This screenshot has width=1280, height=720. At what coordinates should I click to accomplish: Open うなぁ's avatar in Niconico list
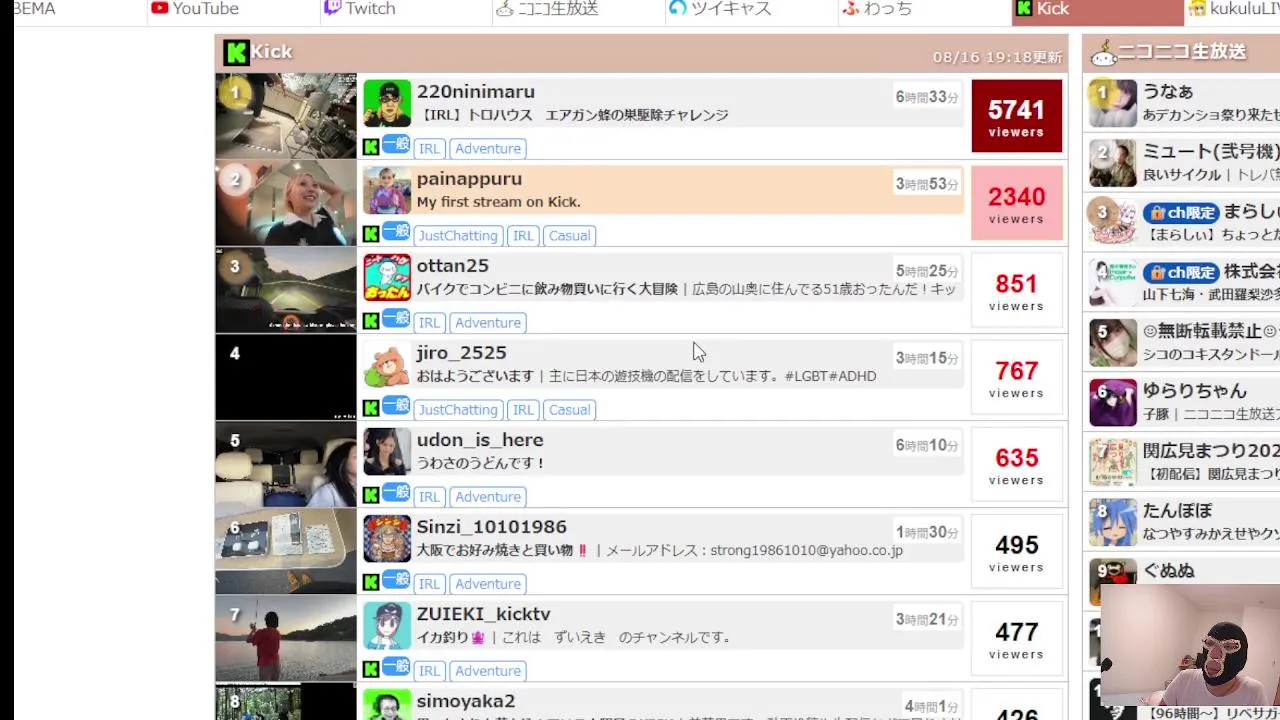point(1113,103)
